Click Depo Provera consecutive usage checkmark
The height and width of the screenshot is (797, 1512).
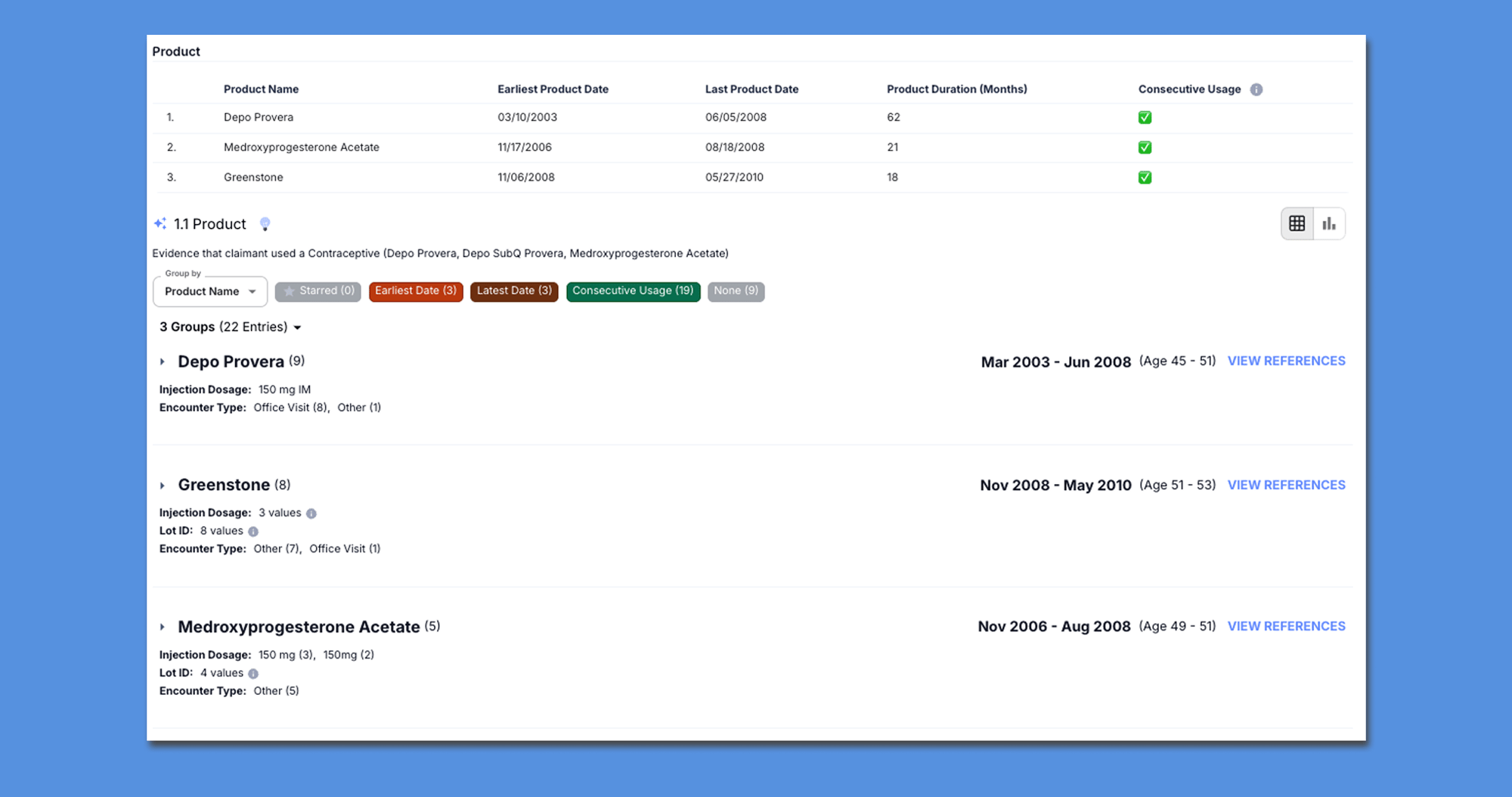click(1145, 117)
